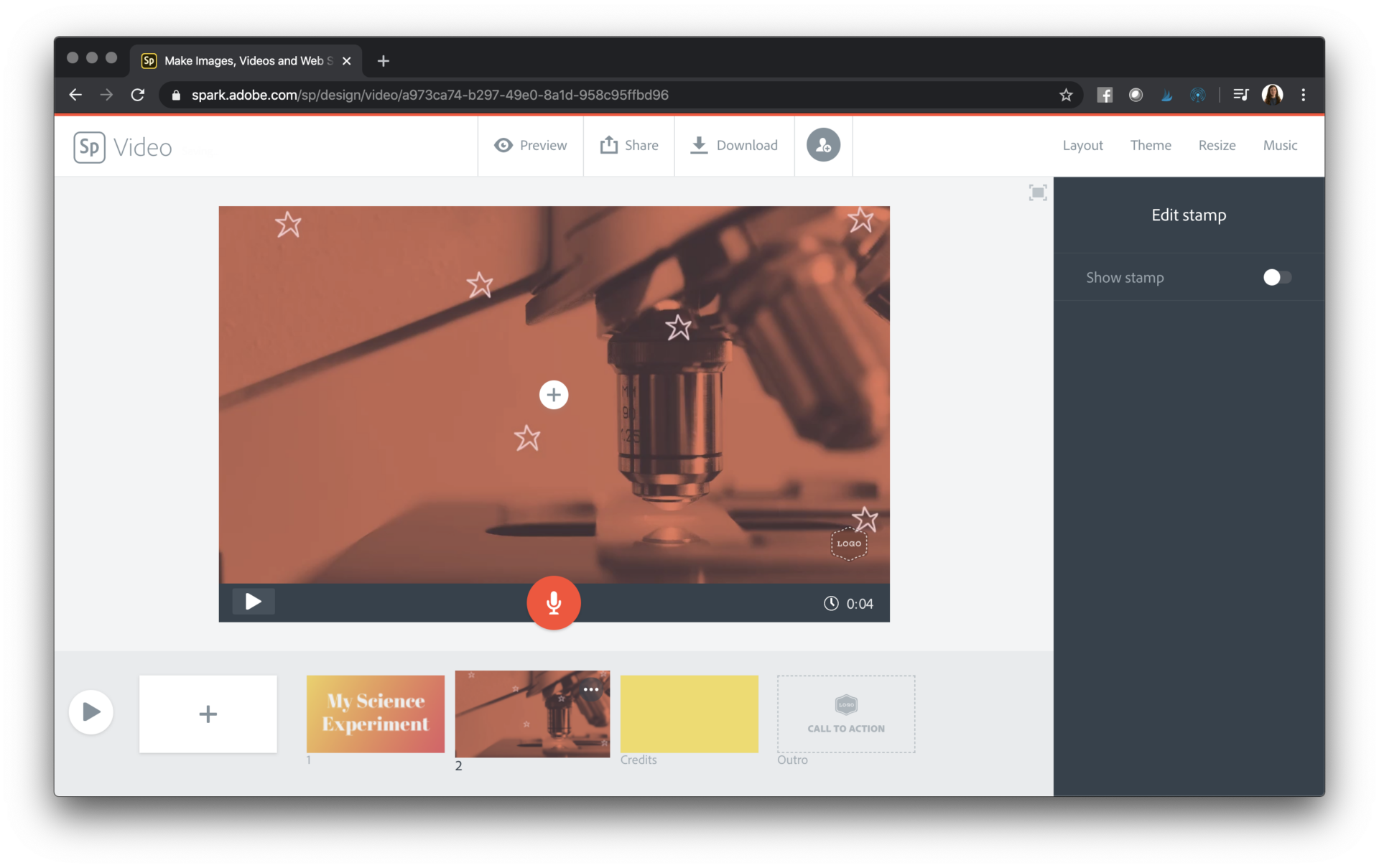The width and height of the screenshot is (1379, 868).
Task: Expand the video to fullscreen
Action: (x=1037, y=192)
